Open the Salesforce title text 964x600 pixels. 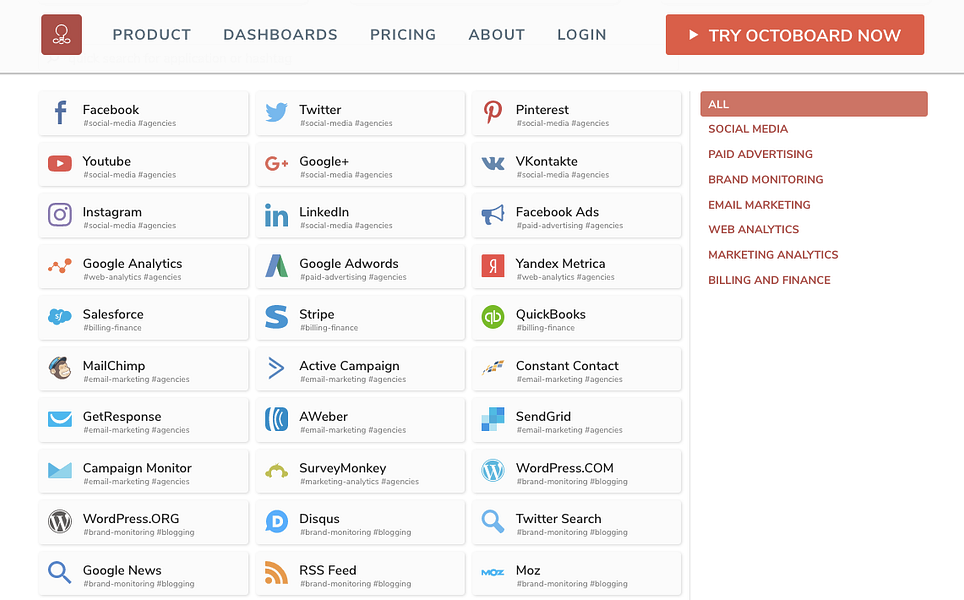click(x=113, y=314)
